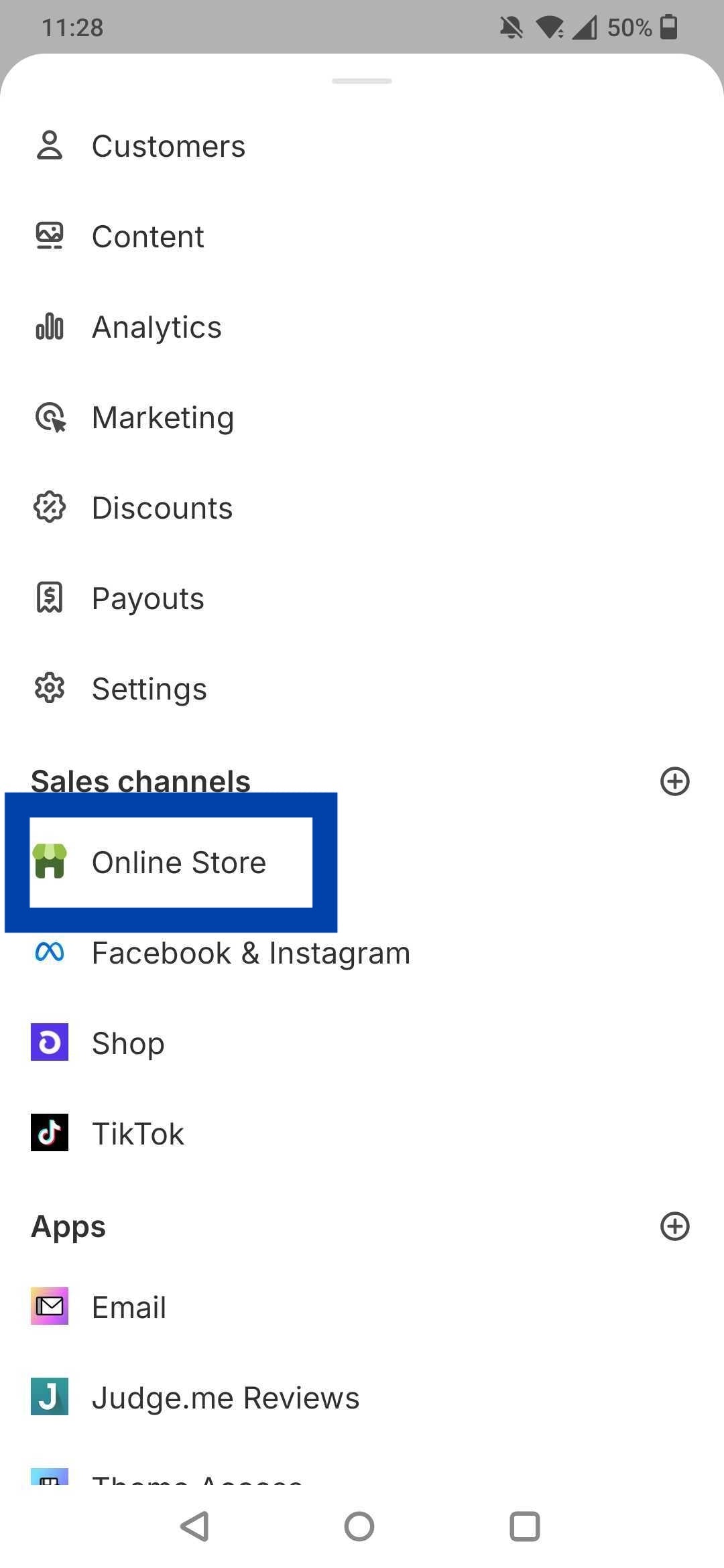Screen dimensions: 724x1568
Task: Tap the Settings gear icon
Action: pyautogui.click(x=49, y=688)
